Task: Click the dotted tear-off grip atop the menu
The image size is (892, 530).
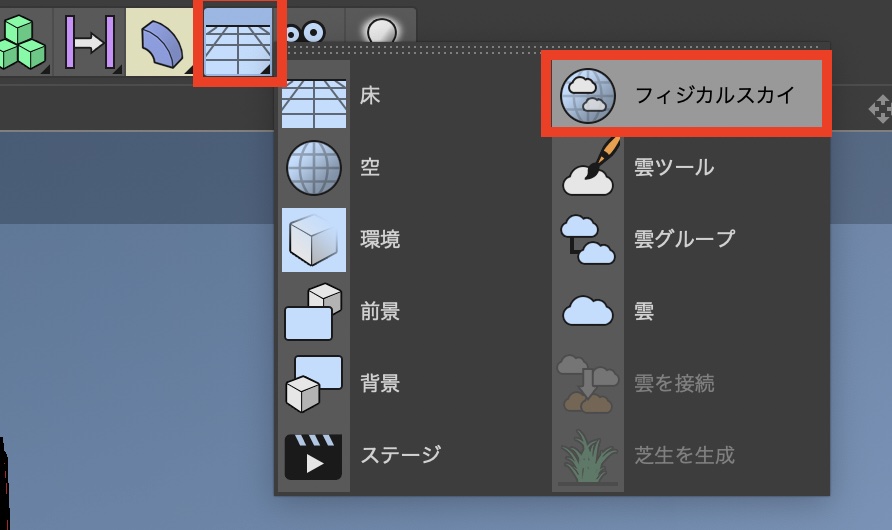Action: pos(552,49)
